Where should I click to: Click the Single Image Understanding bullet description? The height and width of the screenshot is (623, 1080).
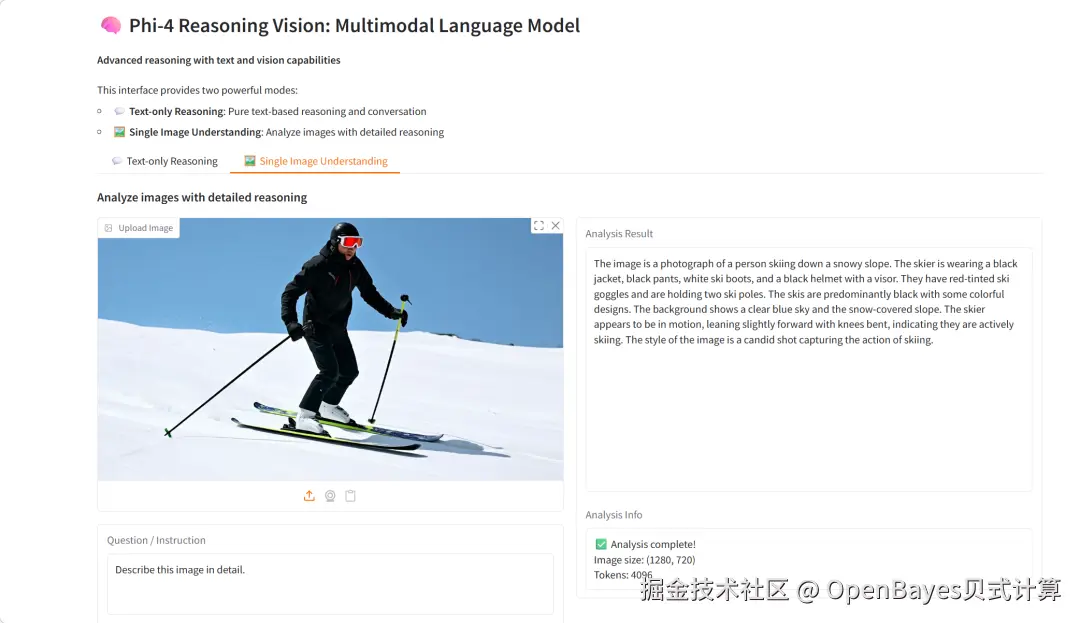[287, 131]
